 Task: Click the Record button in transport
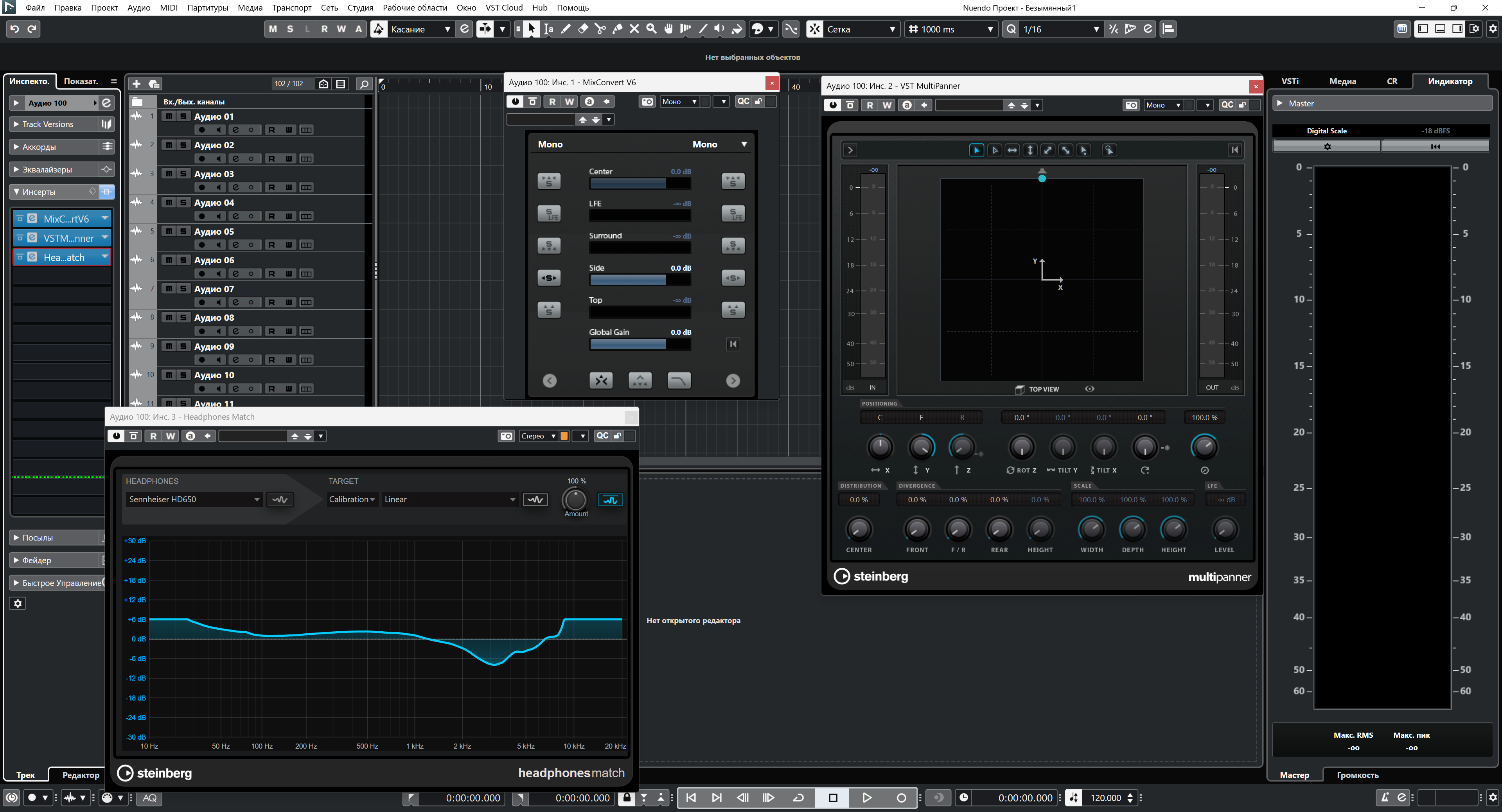click(901, 798)
